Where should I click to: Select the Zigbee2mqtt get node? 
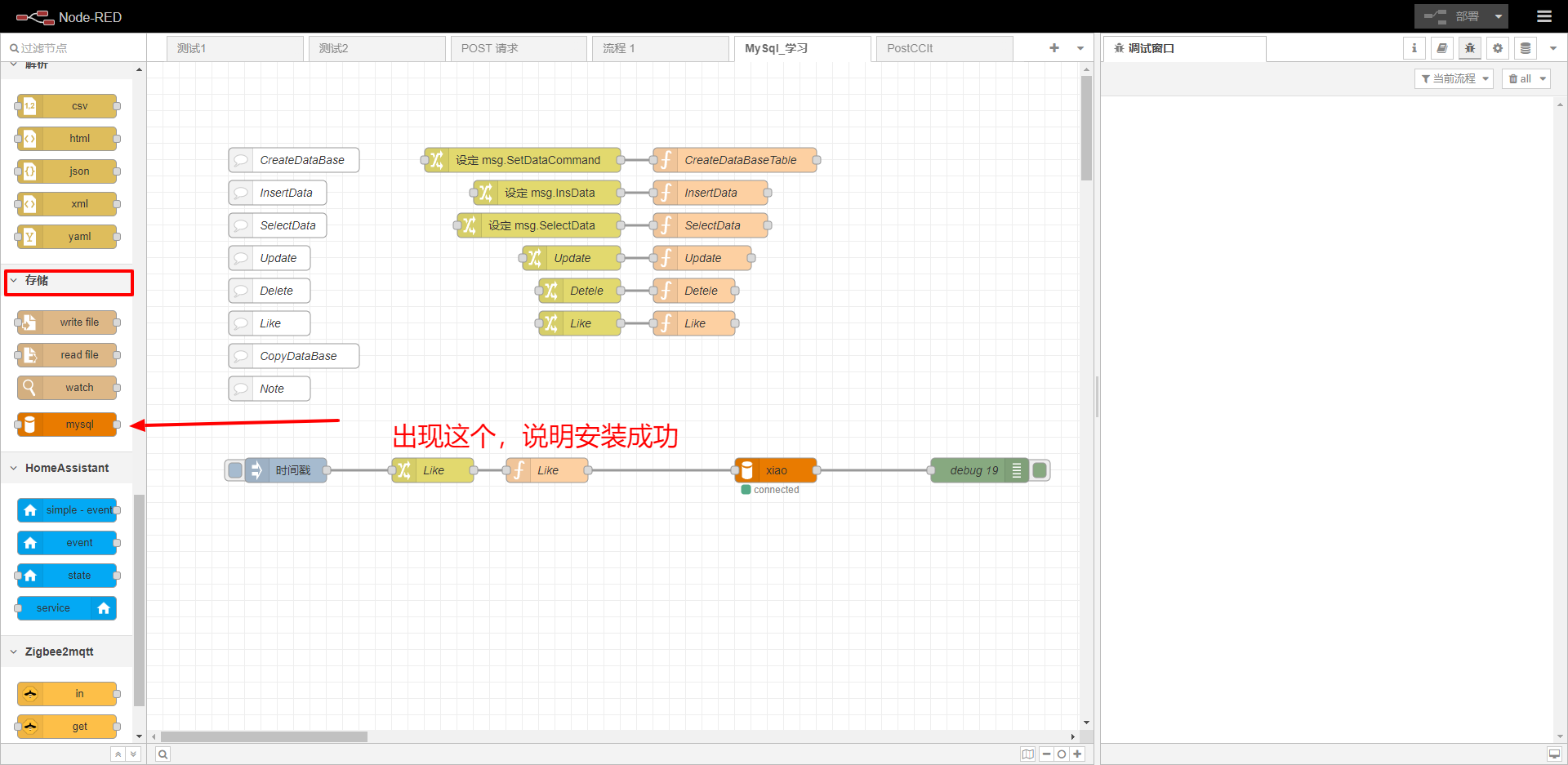pyautogui.click(x=67, y=727)
